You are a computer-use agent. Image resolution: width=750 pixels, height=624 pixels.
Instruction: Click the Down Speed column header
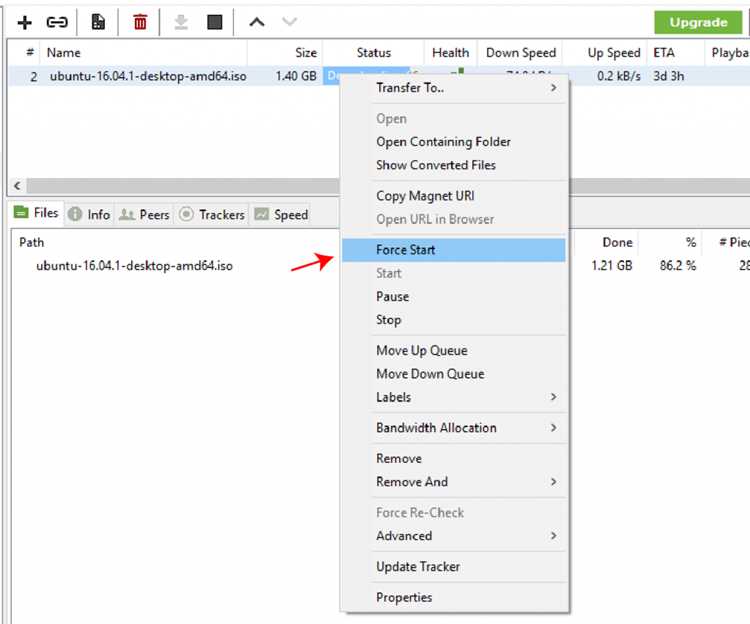point(520,53)
